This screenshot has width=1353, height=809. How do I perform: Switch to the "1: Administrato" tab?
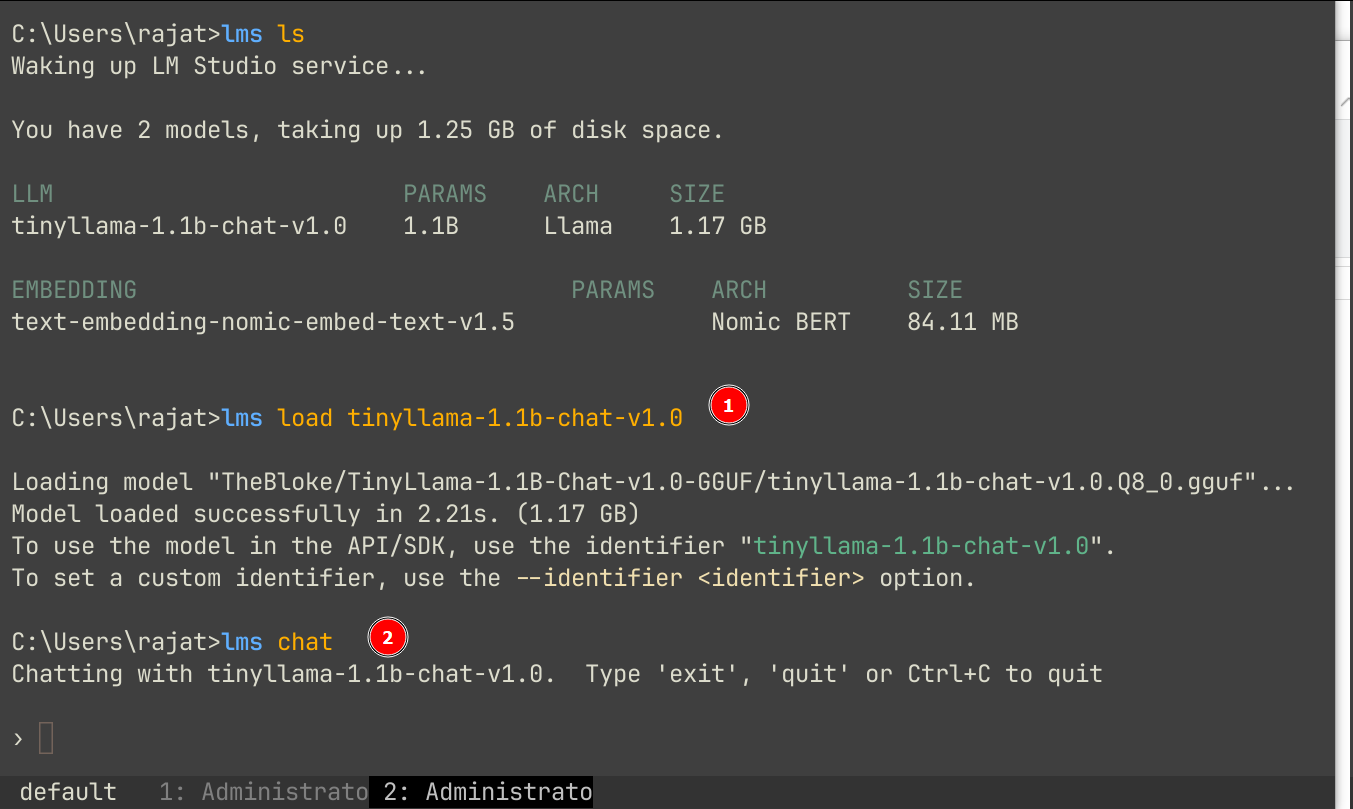[264, 792]
